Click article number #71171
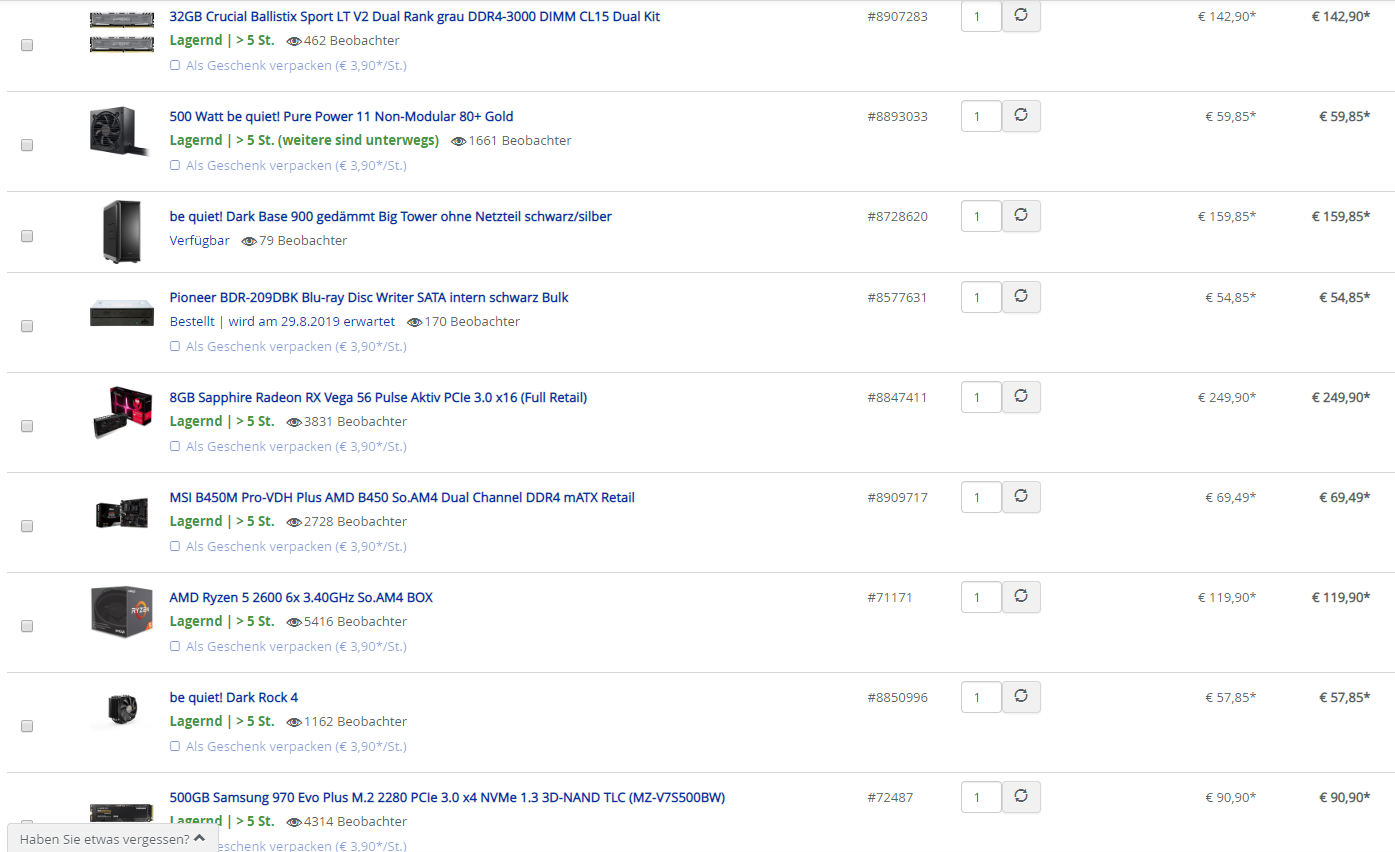The height and width of the screenshot is (852, 1395). (890, 598)
